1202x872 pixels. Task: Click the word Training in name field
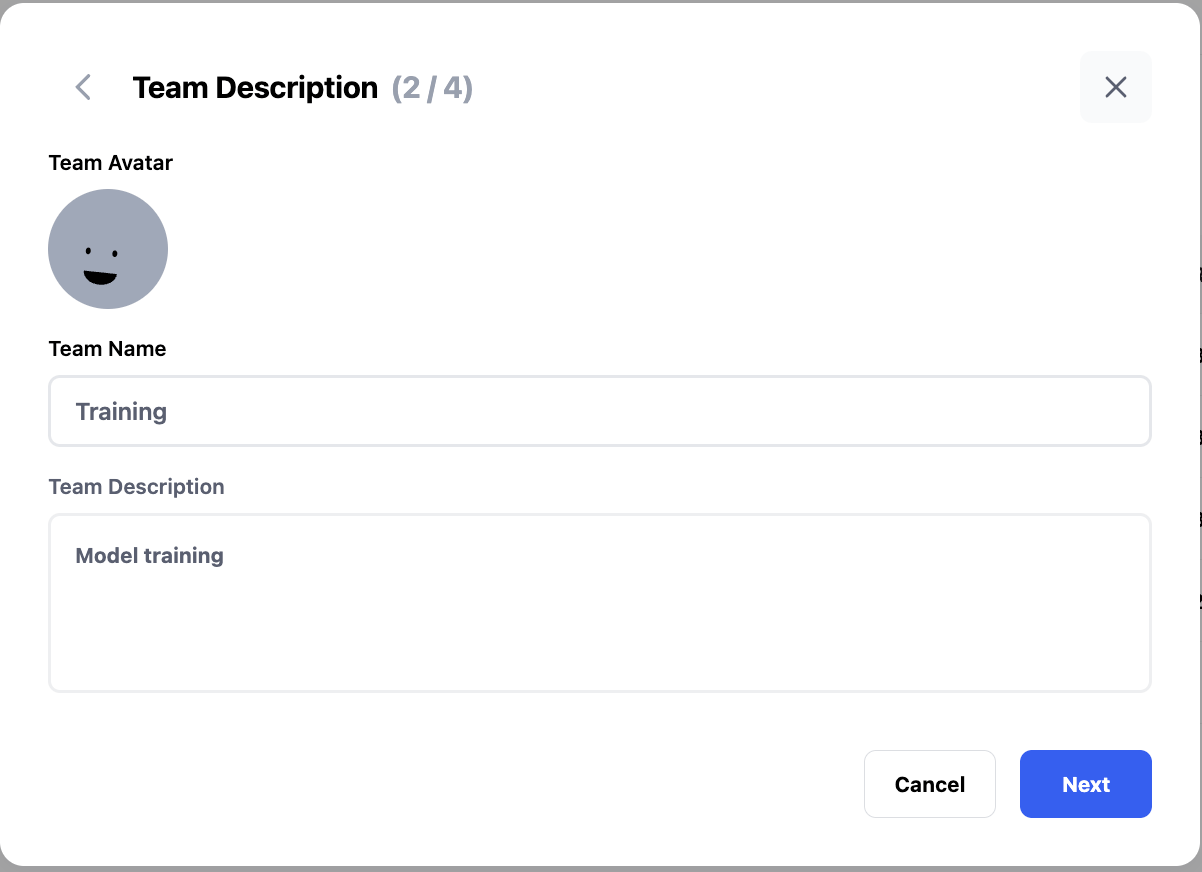pyautogui.click(x=121, y=411)
